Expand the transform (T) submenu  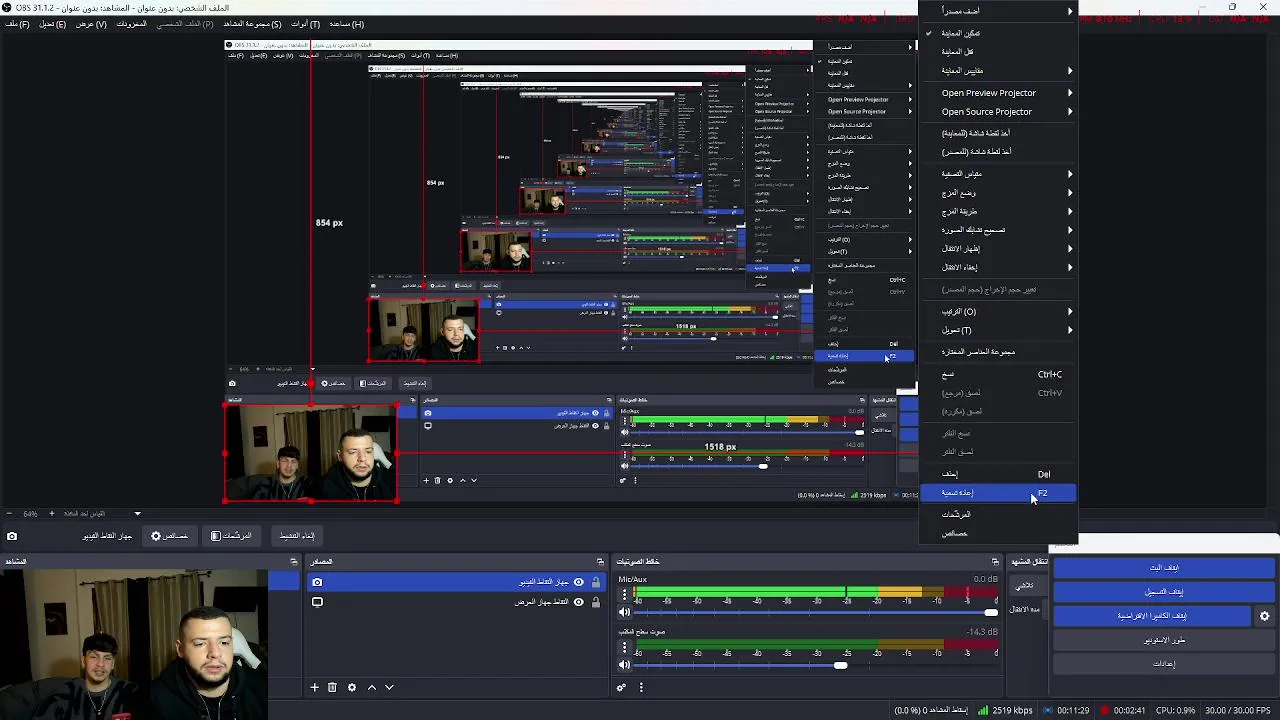pyautogui.click(x=998, y=330)
